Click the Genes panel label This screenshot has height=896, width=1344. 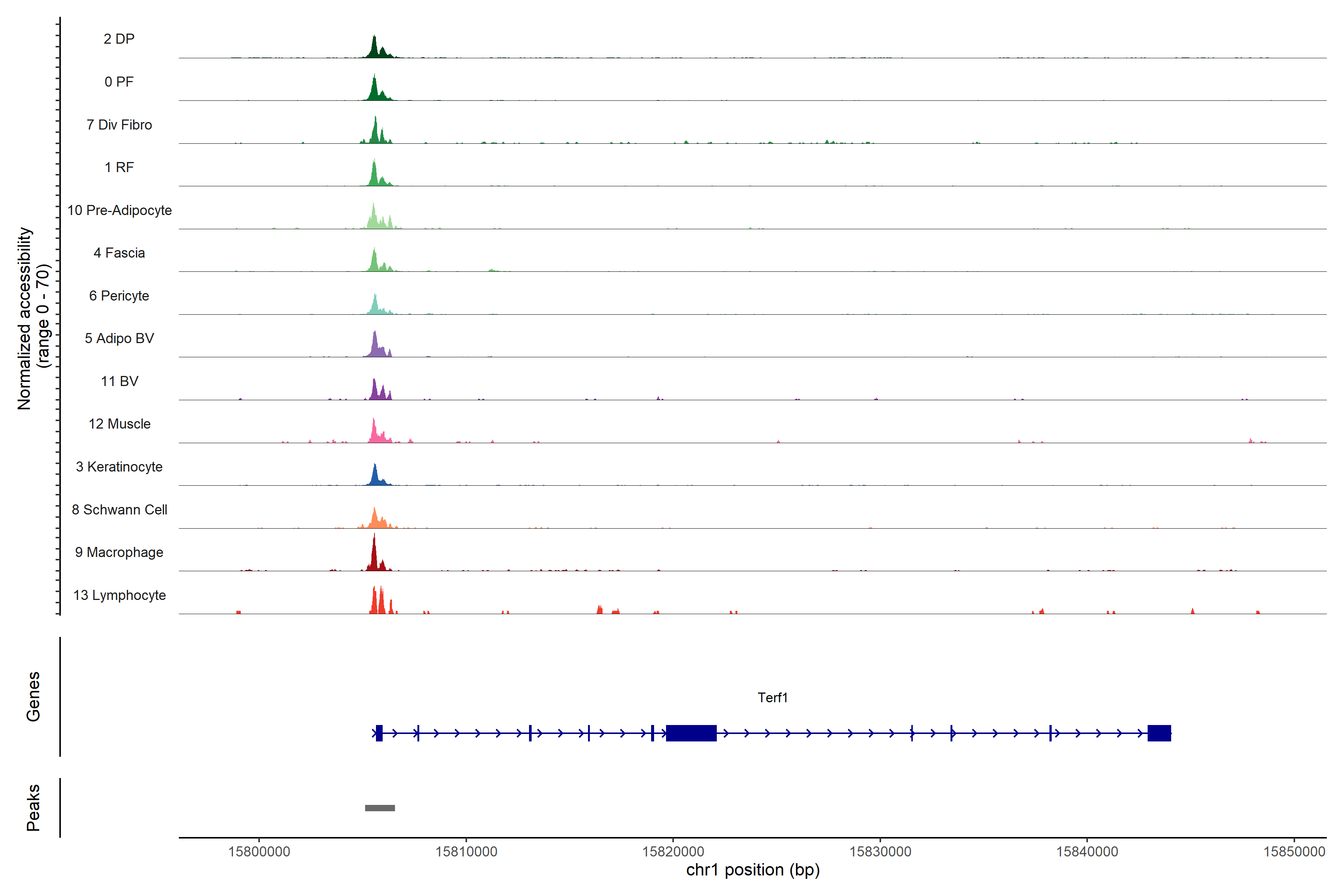tap(33, 697)
